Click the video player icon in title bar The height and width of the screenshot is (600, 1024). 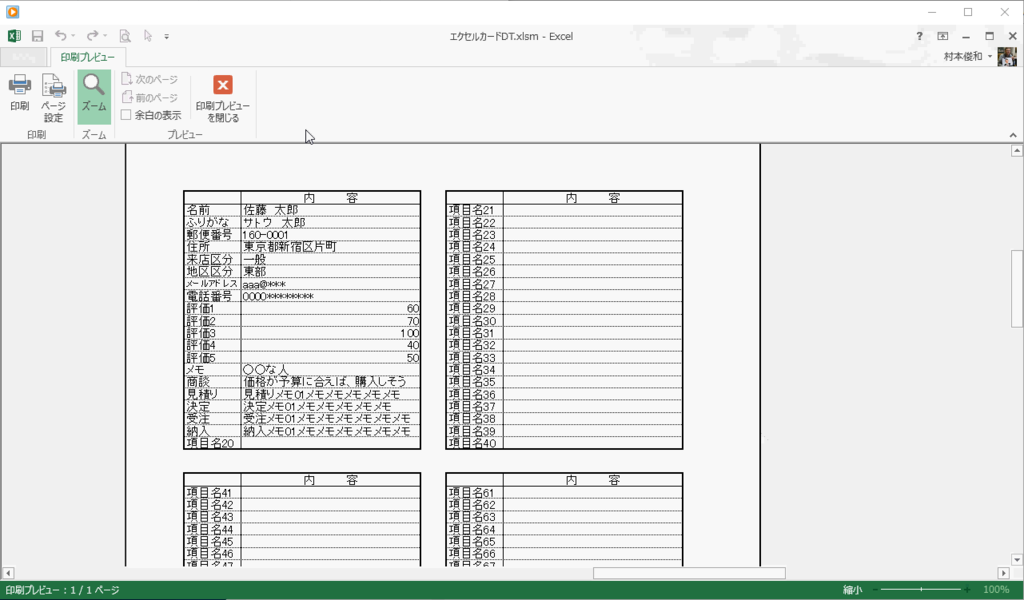pyautogui.click(x=12, y=12)
